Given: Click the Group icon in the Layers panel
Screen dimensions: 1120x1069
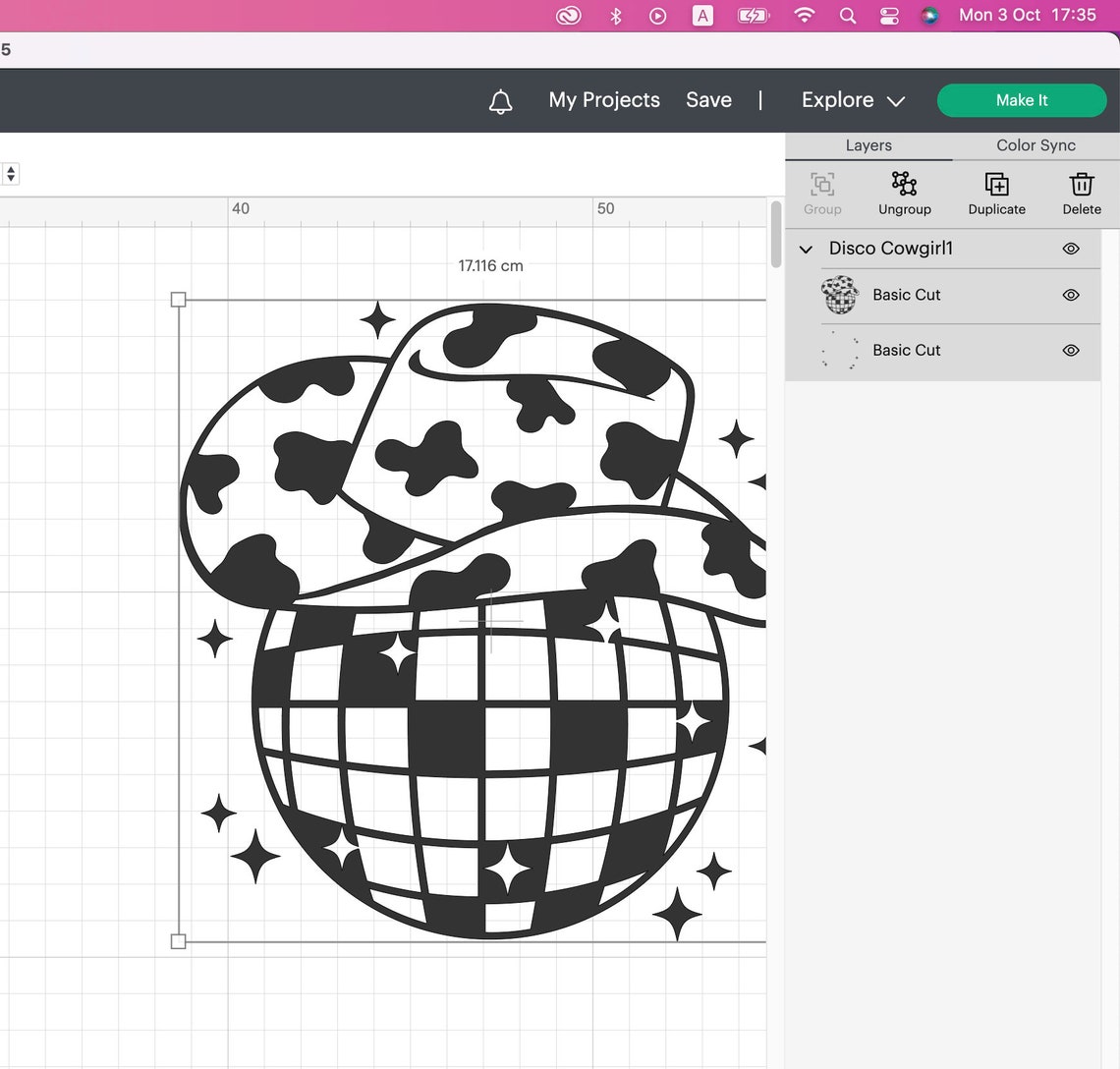Looking at the screenshot, I should pyautogui.click(x=821, y=192).
